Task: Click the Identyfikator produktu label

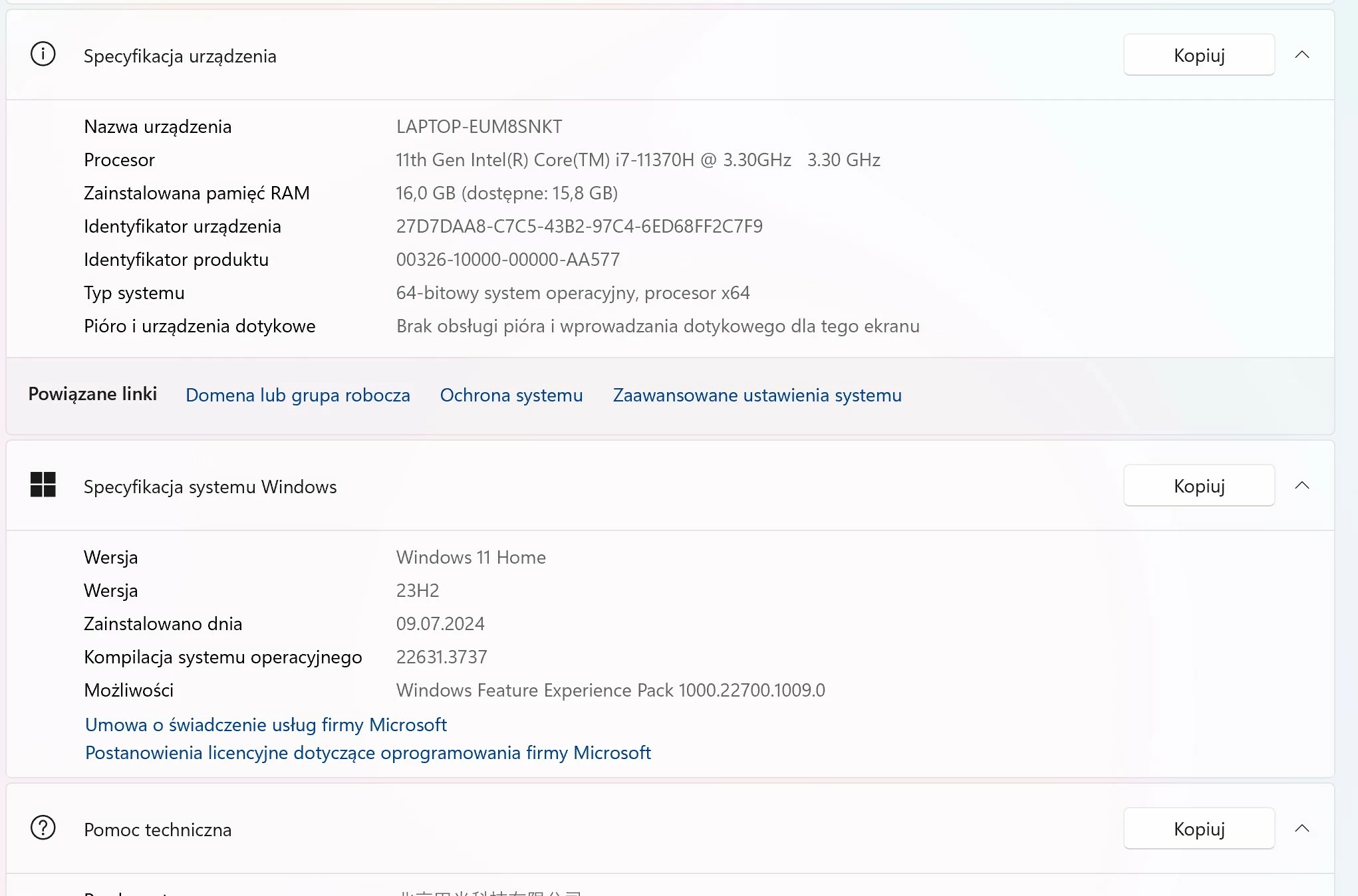Action: tap(176, 259)
